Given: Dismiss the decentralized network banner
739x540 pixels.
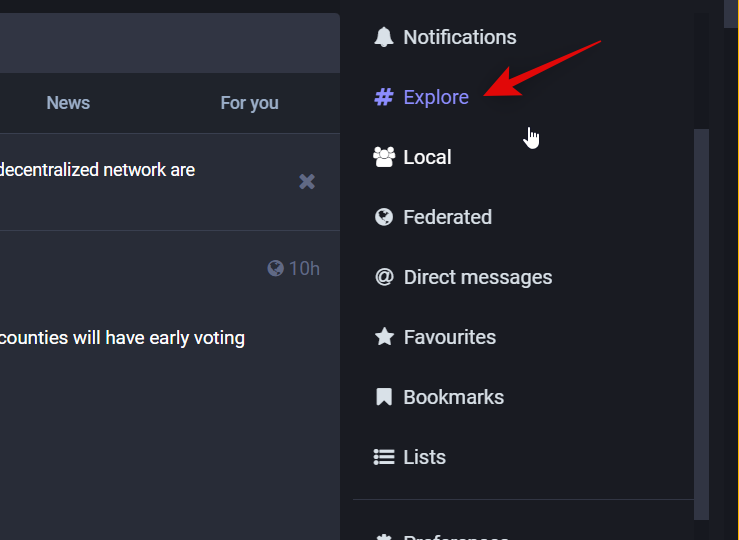Looking at the screenshot, I should pyautogui.click(x=307, y=181).
